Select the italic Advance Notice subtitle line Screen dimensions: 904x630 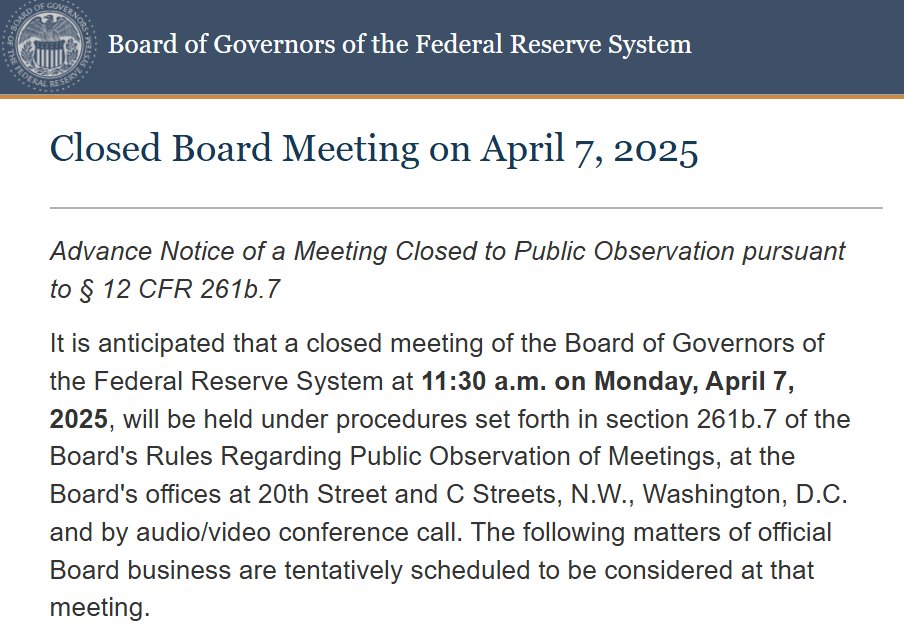[x=447, y=270]
